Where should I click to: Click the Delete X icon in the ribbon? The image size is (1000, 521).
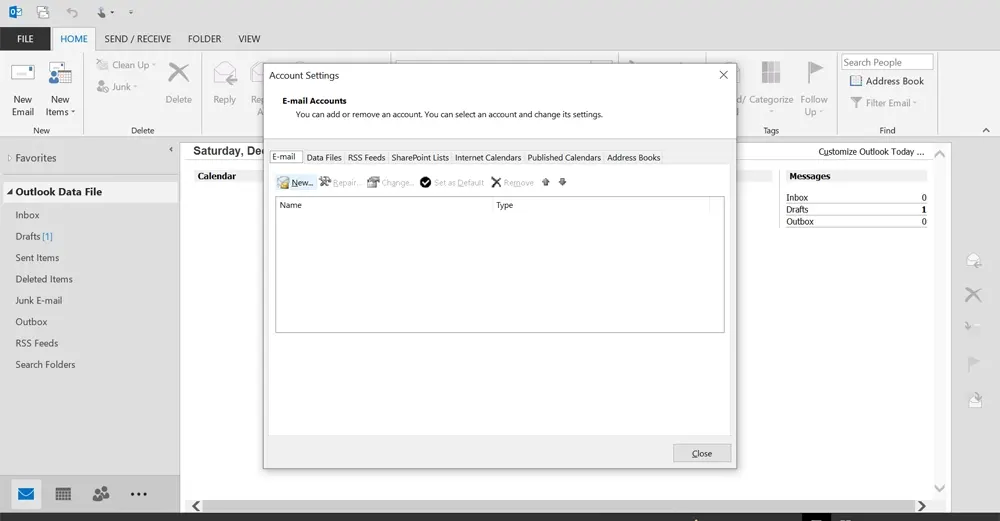click(179, 73)
